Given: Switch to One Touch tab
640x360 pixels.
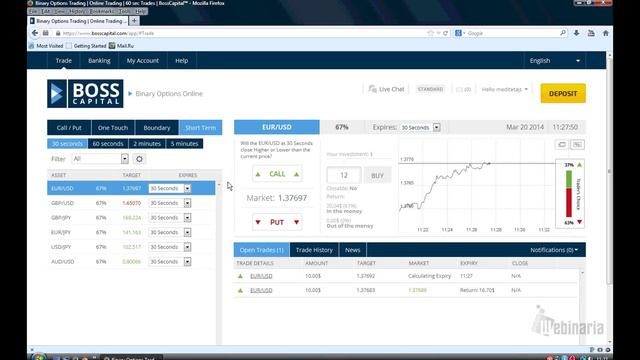Looking at the screenshot, I should coord(113,128).
